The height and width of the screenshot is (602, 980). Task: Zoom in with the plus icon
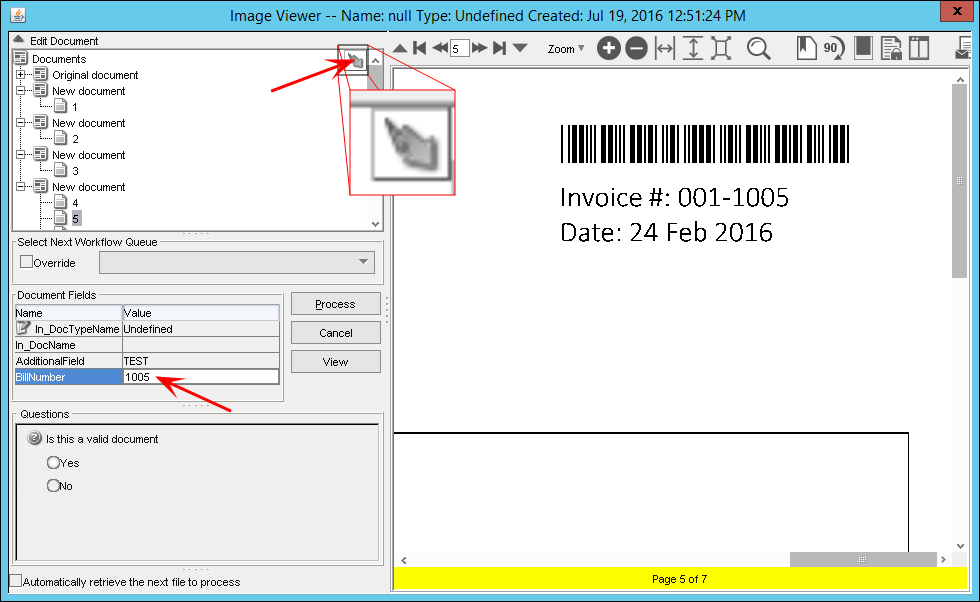click(x=608, y=48)
